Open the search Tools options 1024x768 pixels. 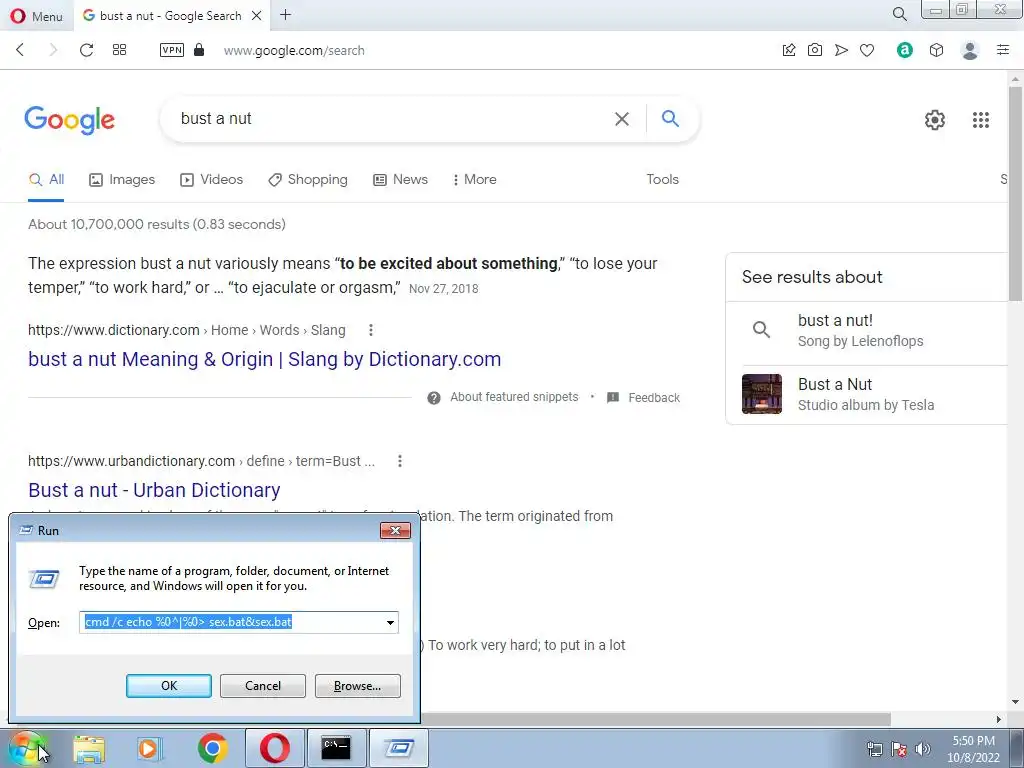point(662,180)
